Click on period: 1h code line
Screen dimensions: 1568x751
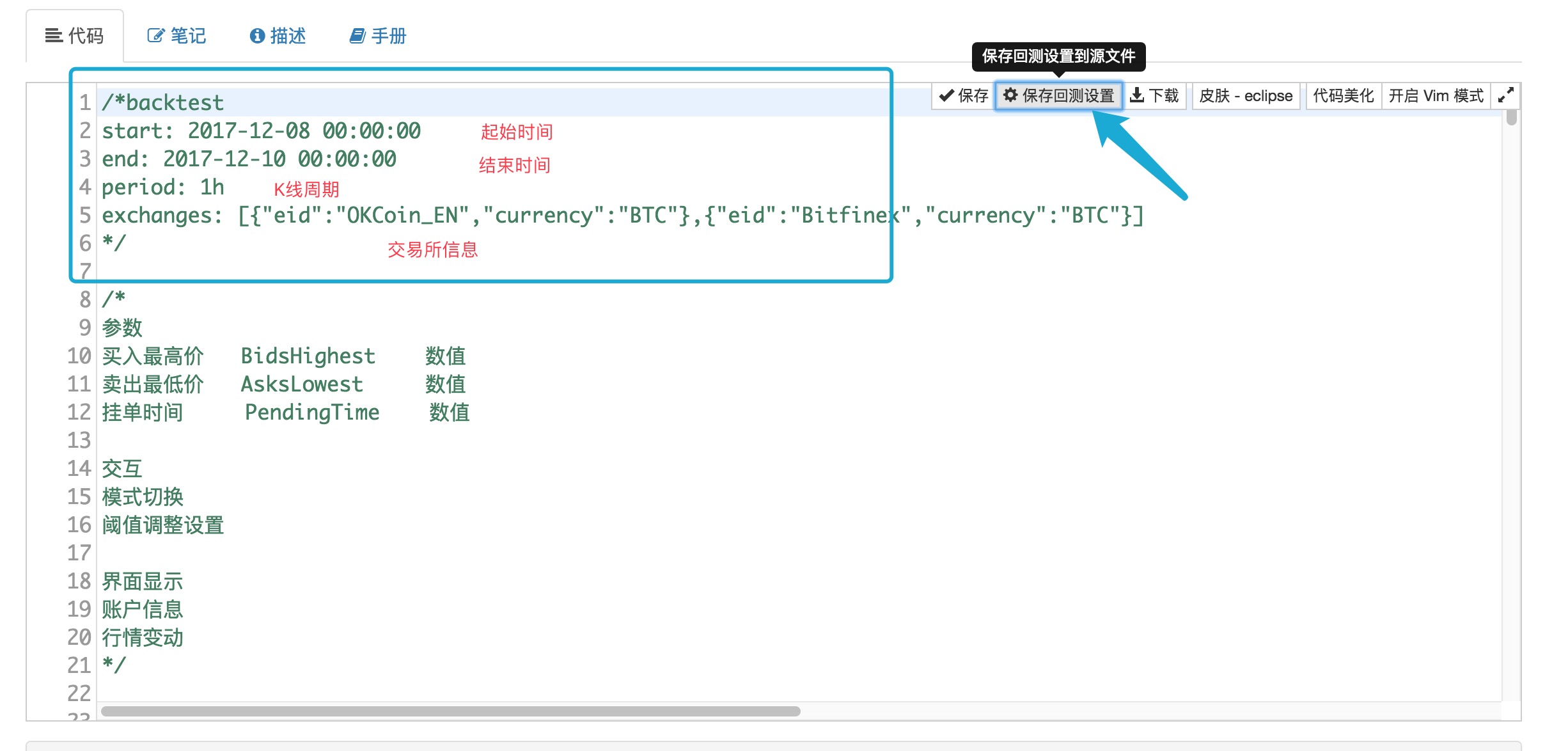click(x=163, y=187)
